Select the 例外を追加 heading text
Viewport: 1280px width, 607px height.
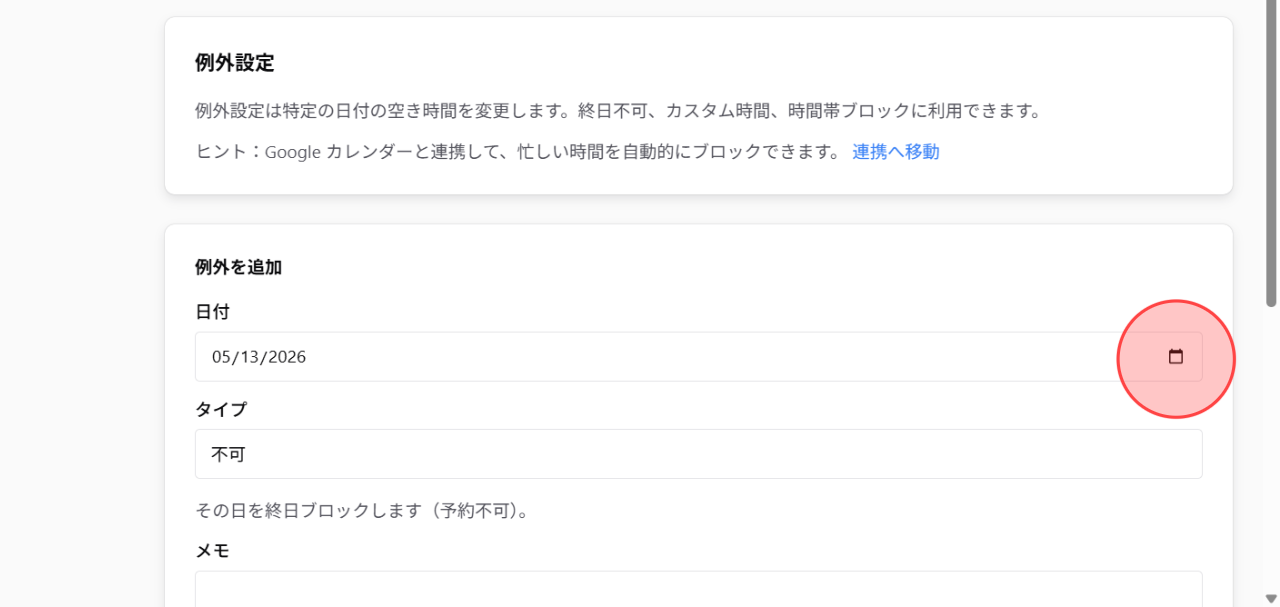coord(238,267)
